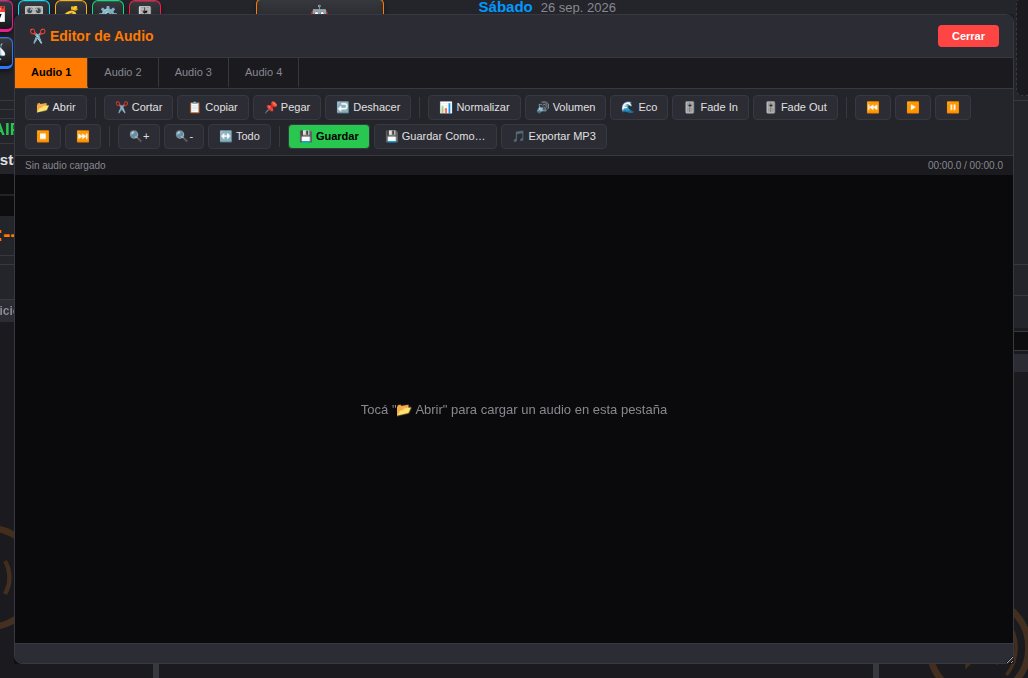The height and width of the screenshot is (678, 1028).
Task: Start playback with play icon
Action: click(913, 108)
